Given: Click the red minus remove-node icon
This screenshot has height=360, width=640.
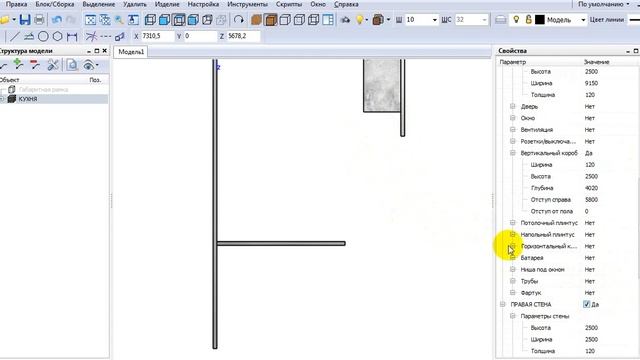Looking at the screenshot, I should click(35, 64).
